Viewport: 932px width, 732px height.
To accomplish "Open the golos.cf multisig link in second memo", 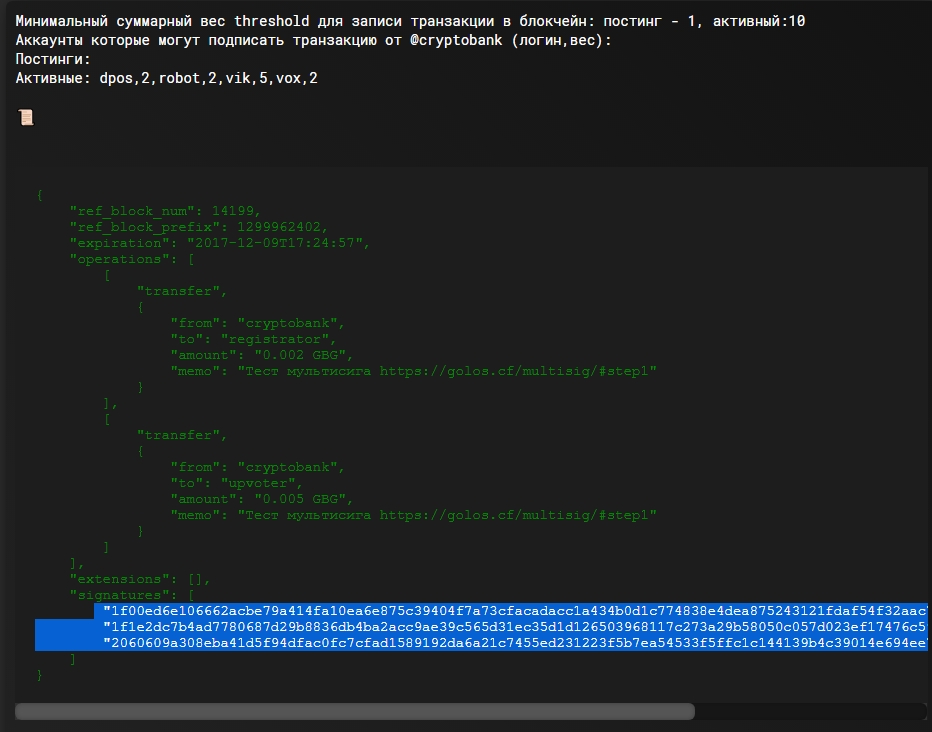I will (x=518, y=515).
